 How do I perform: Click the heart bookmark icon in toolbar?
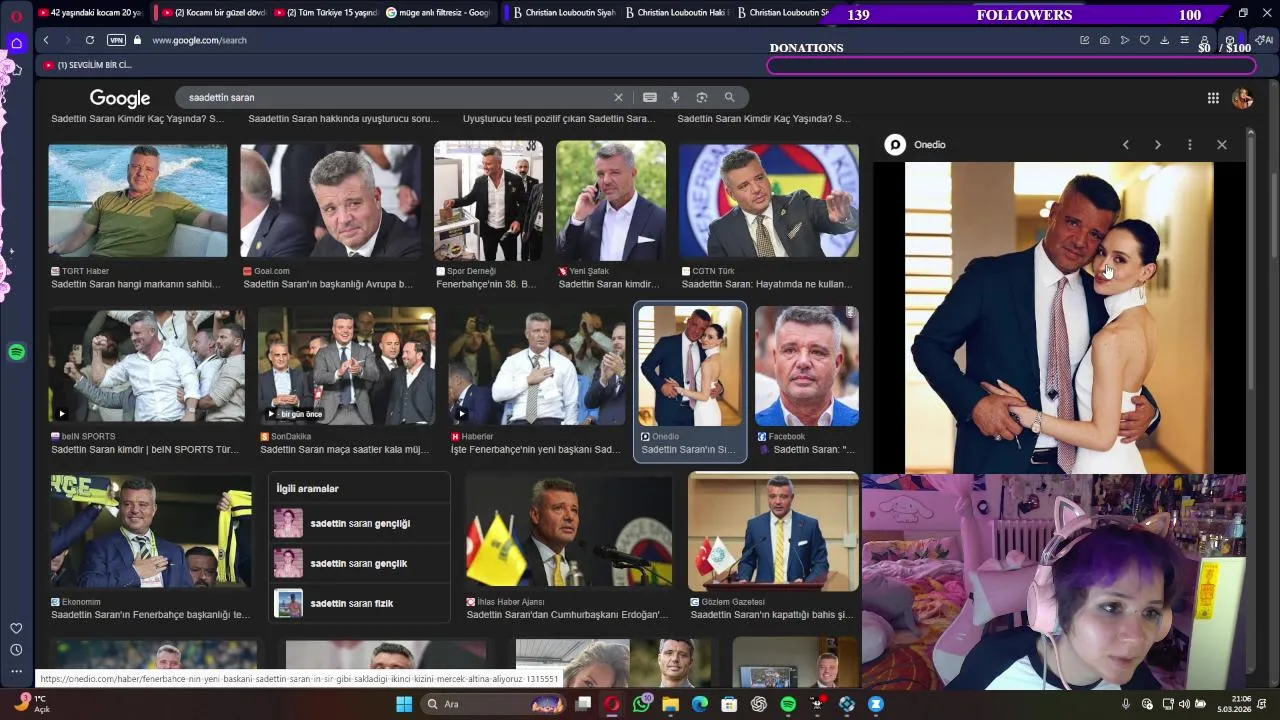[1144, 40]
